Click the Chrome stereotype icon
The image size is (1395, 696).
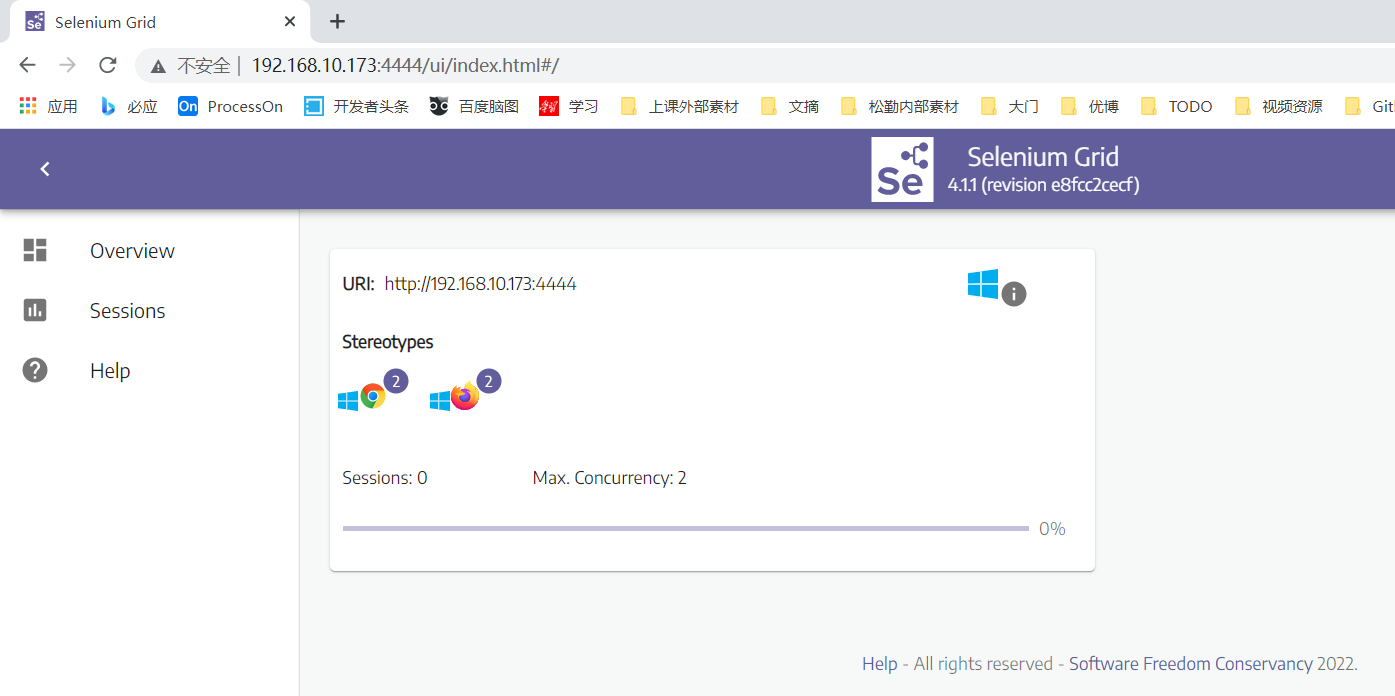point(373,397)
